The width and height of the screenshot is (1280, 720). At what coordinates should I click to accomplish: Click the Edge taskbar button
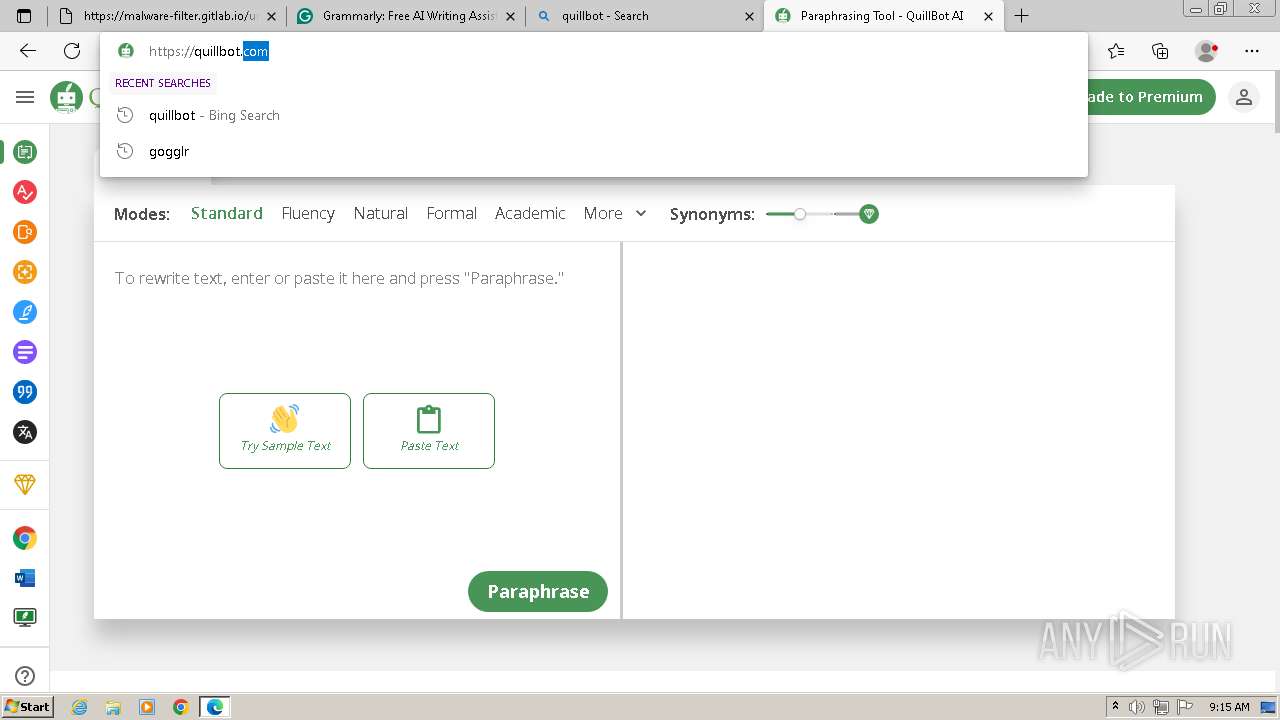pos(215,707)
